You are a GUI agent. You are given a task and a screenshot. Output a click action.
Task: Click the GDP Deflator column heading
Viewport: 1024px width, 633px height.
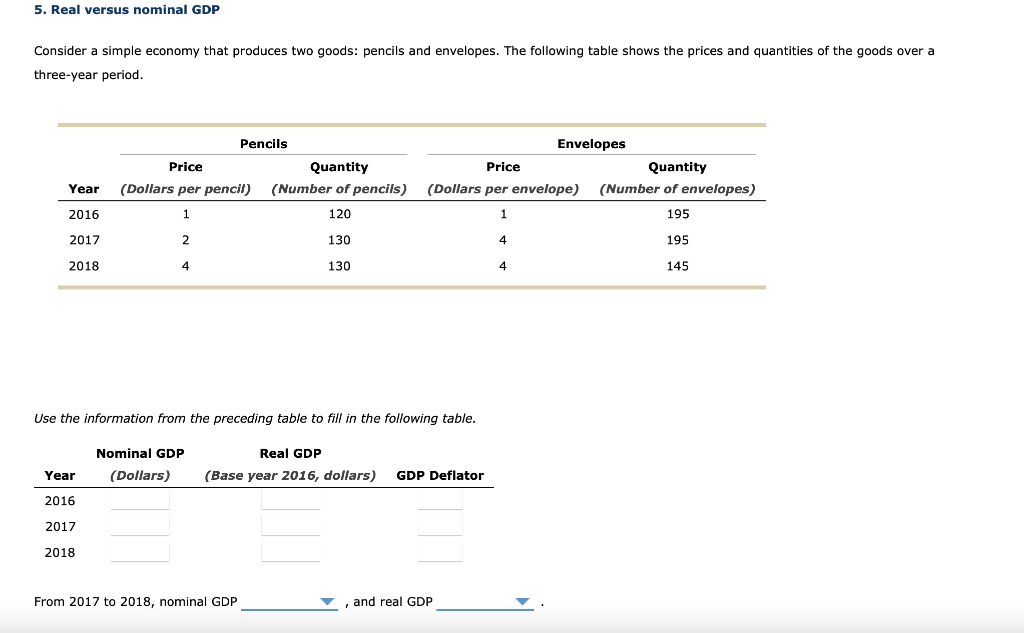440,475
